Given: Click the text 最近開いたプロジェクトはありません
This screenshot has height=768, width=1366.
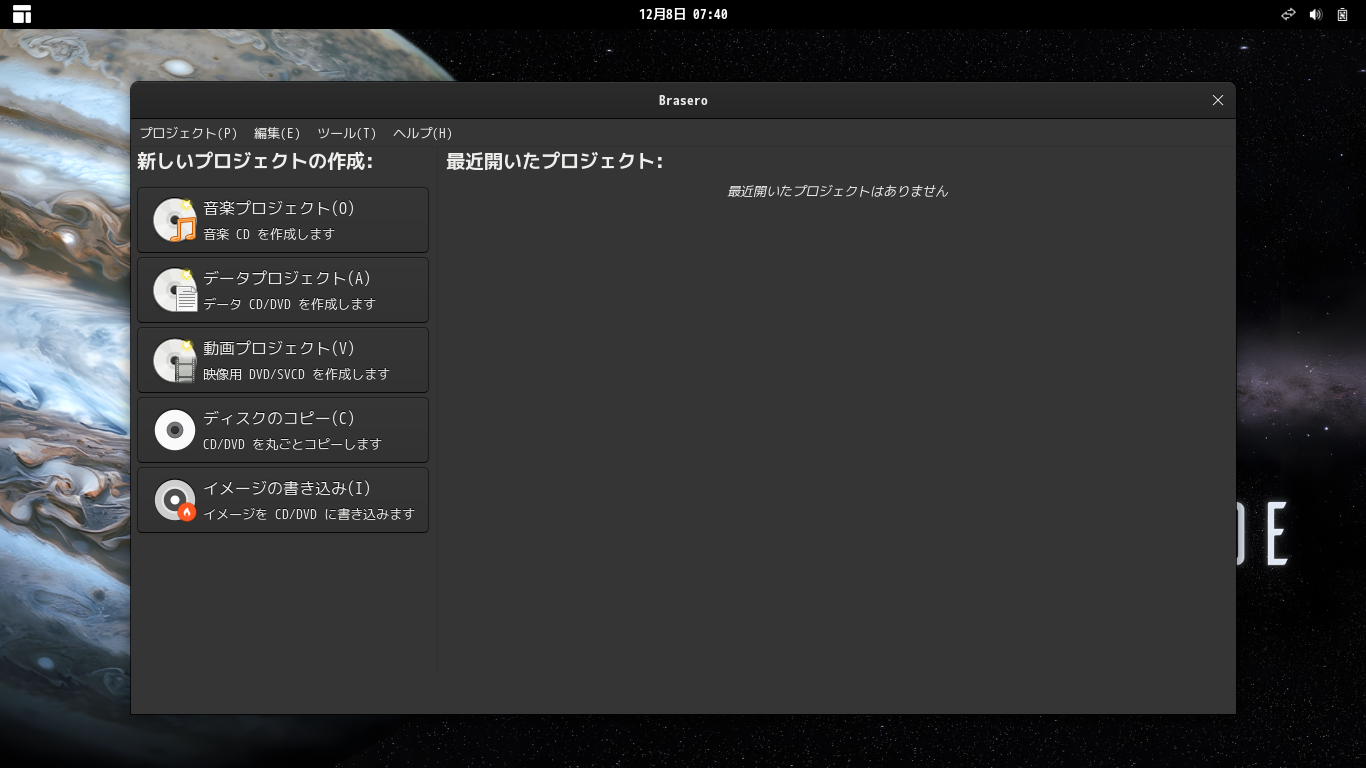Looking at the screenshot, I should point(837,191).
